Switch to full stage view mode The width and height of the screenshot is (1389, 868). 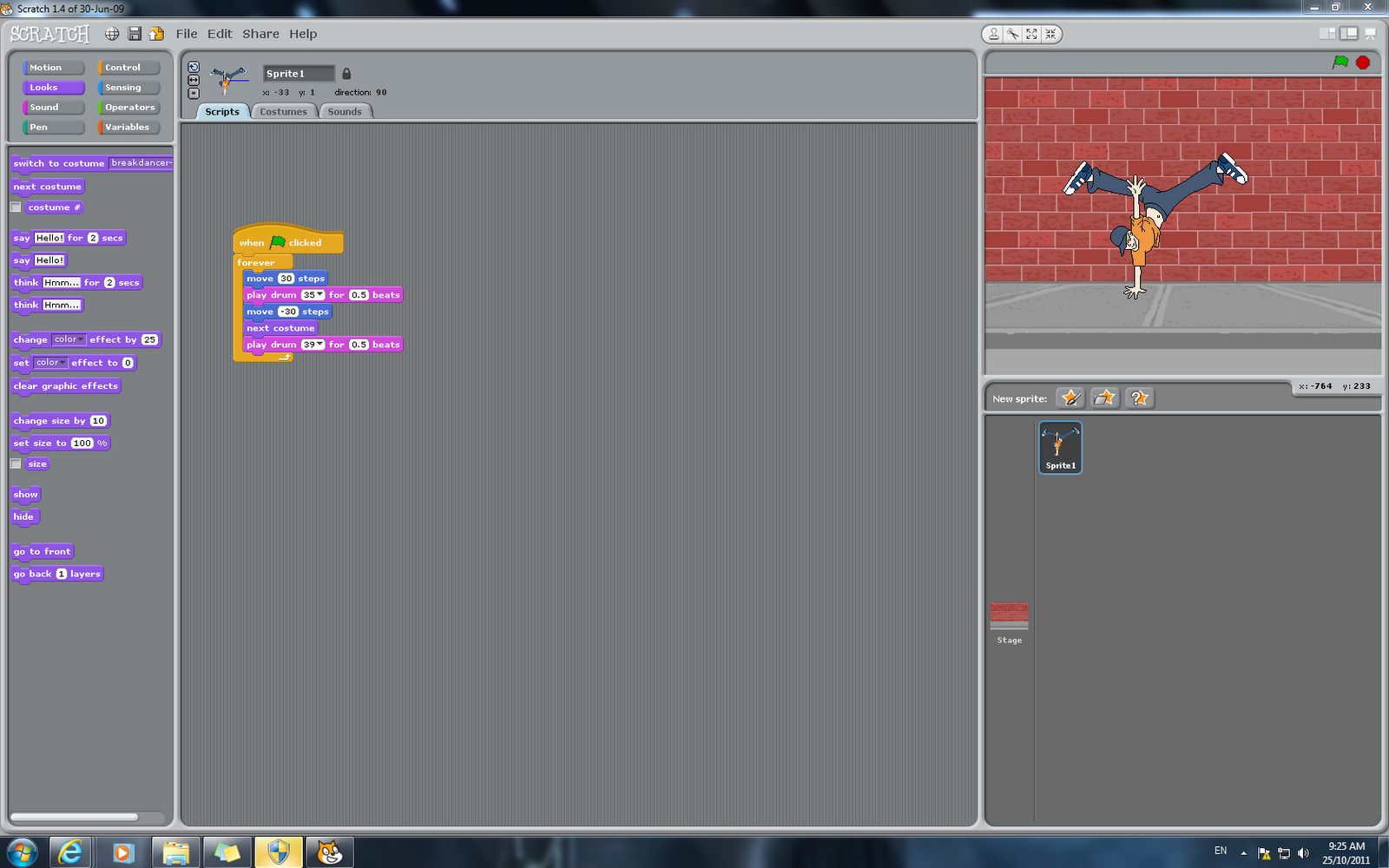pos(1348,34)
